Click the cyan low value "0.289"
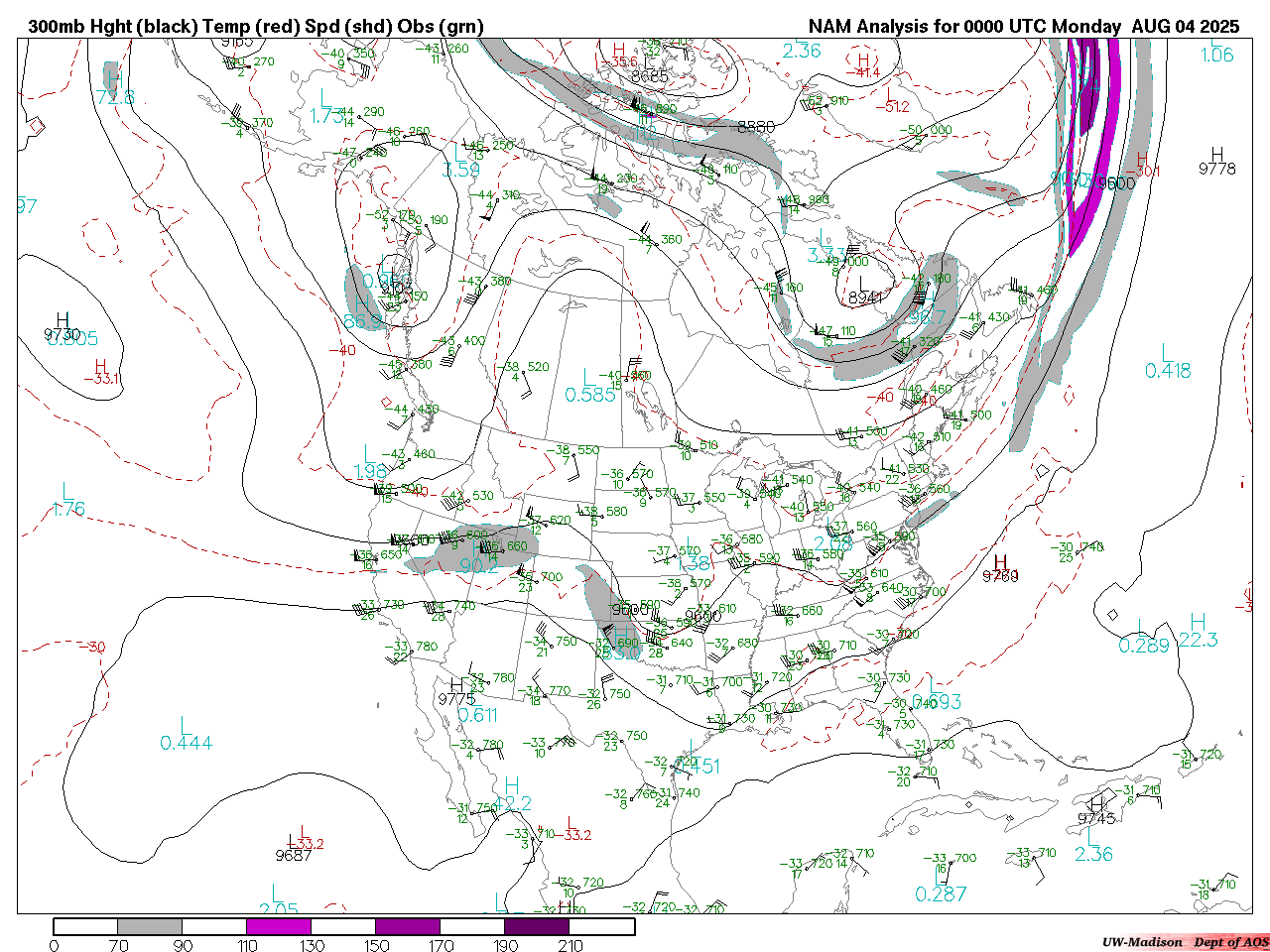The height and width of the screenshot is (952, 1270). (x=1144, y=646)
